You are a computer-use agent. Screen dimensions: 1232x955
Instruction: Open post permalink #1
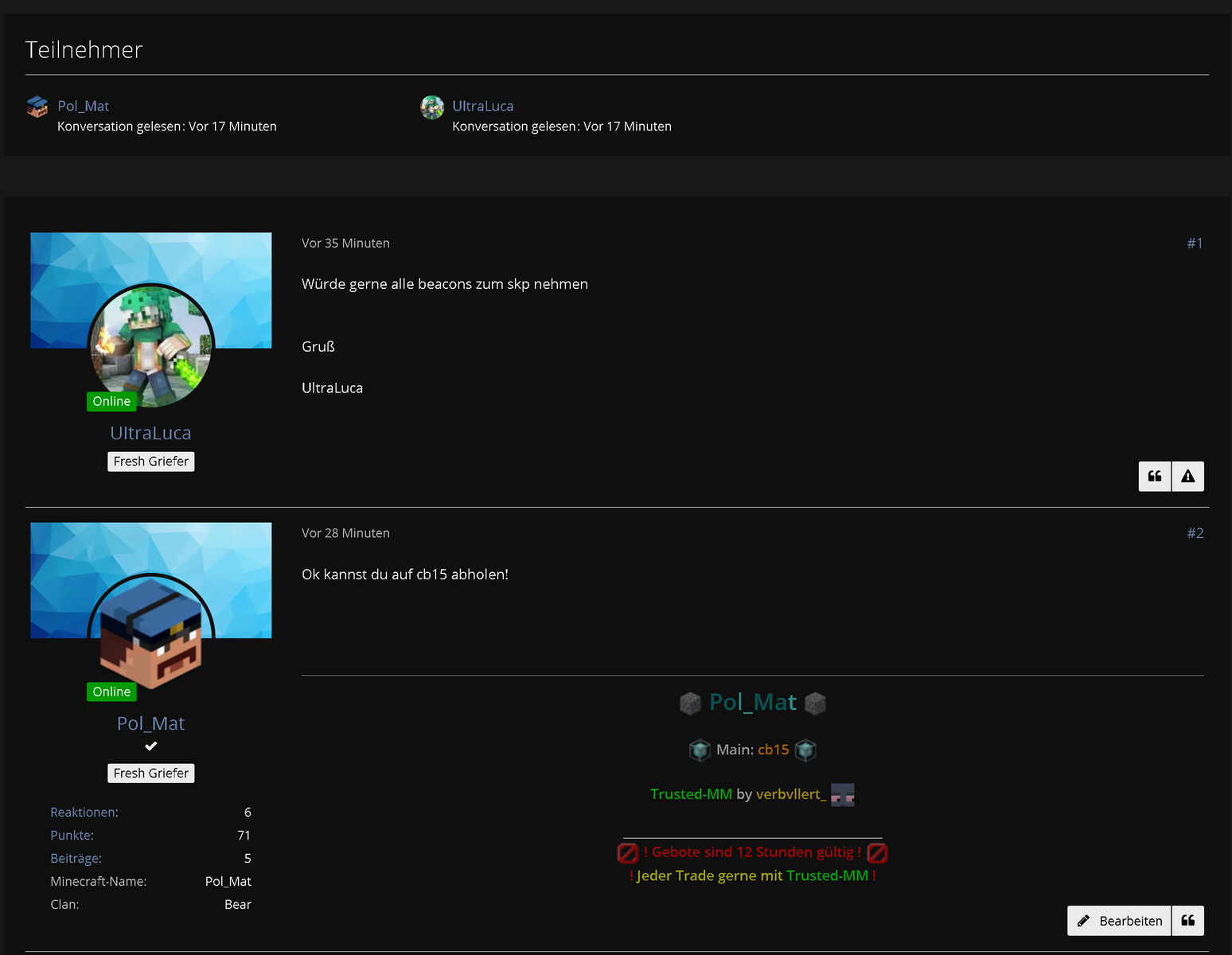click(1195, 244)
